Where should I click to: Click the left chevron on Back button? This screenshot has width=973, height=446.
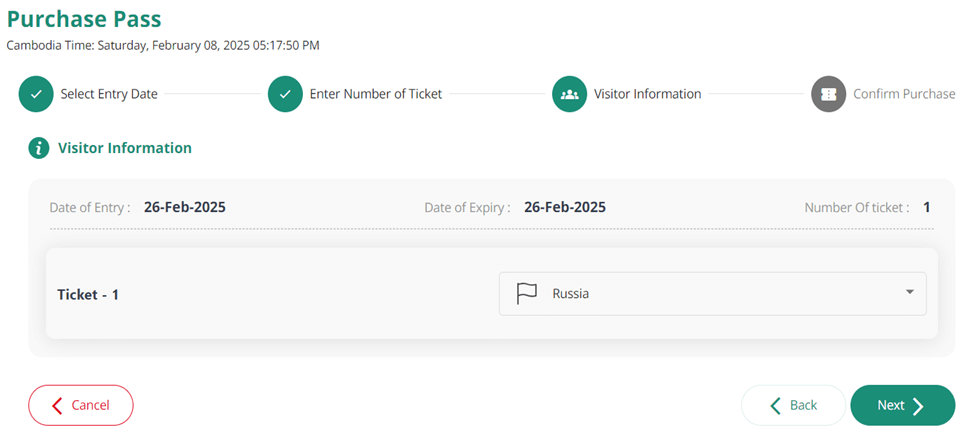tap(775, 406)
